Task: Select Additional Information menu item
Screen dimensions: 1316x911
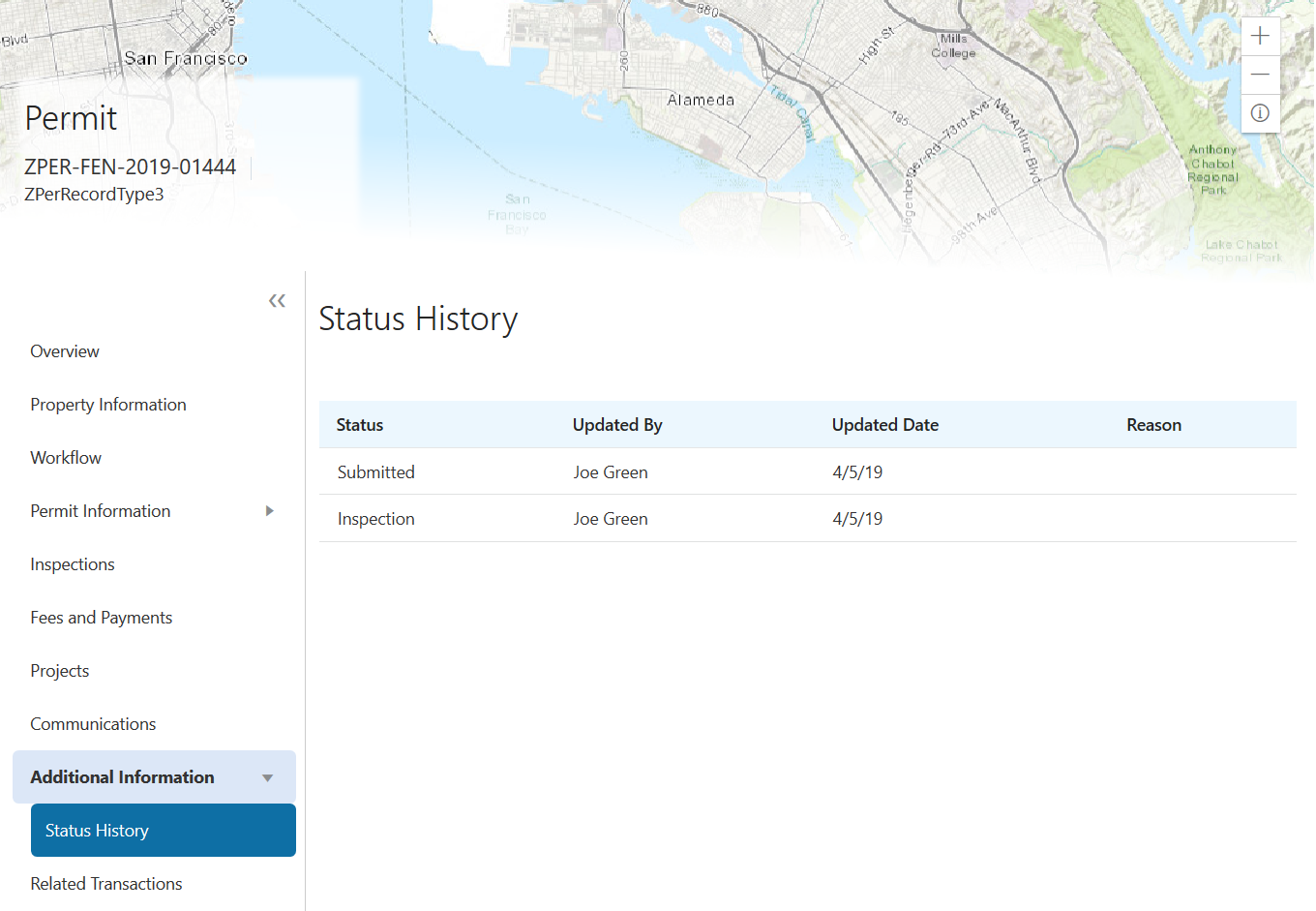Action: pos(154,777)
